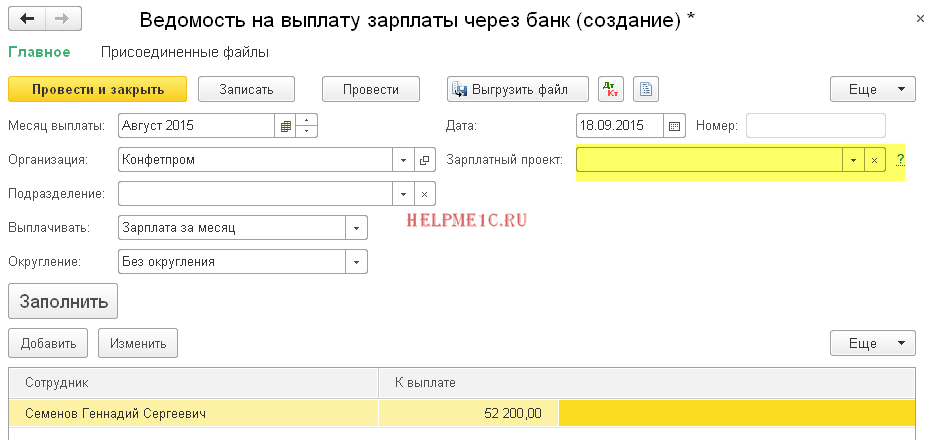Click into the Месяц выплаты field with Август 2015
This screenshot has width=935, height=440.
click(197, 126)
